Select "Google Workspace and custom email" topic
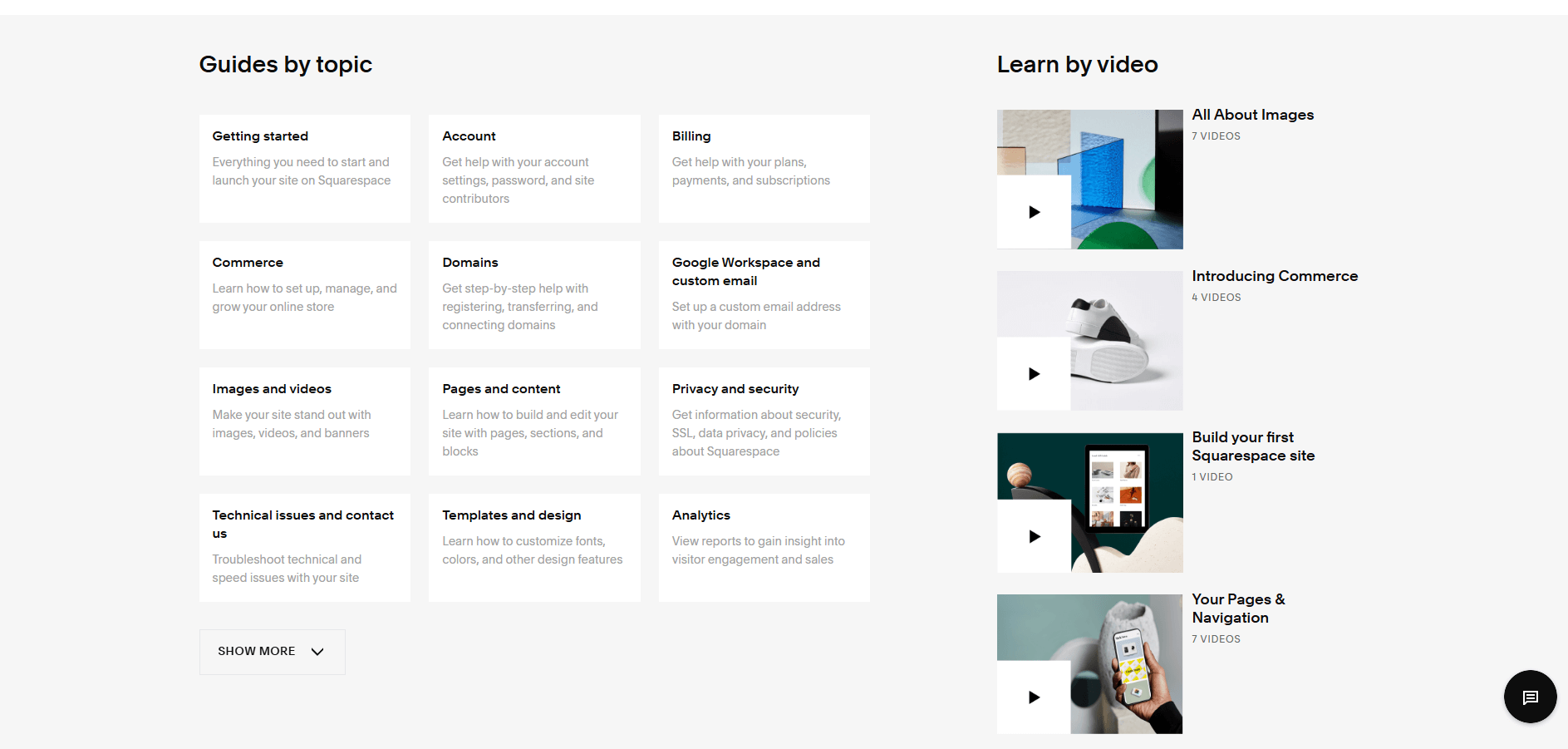The height and width of the screenshot is (749, 1568). (764, 294)
